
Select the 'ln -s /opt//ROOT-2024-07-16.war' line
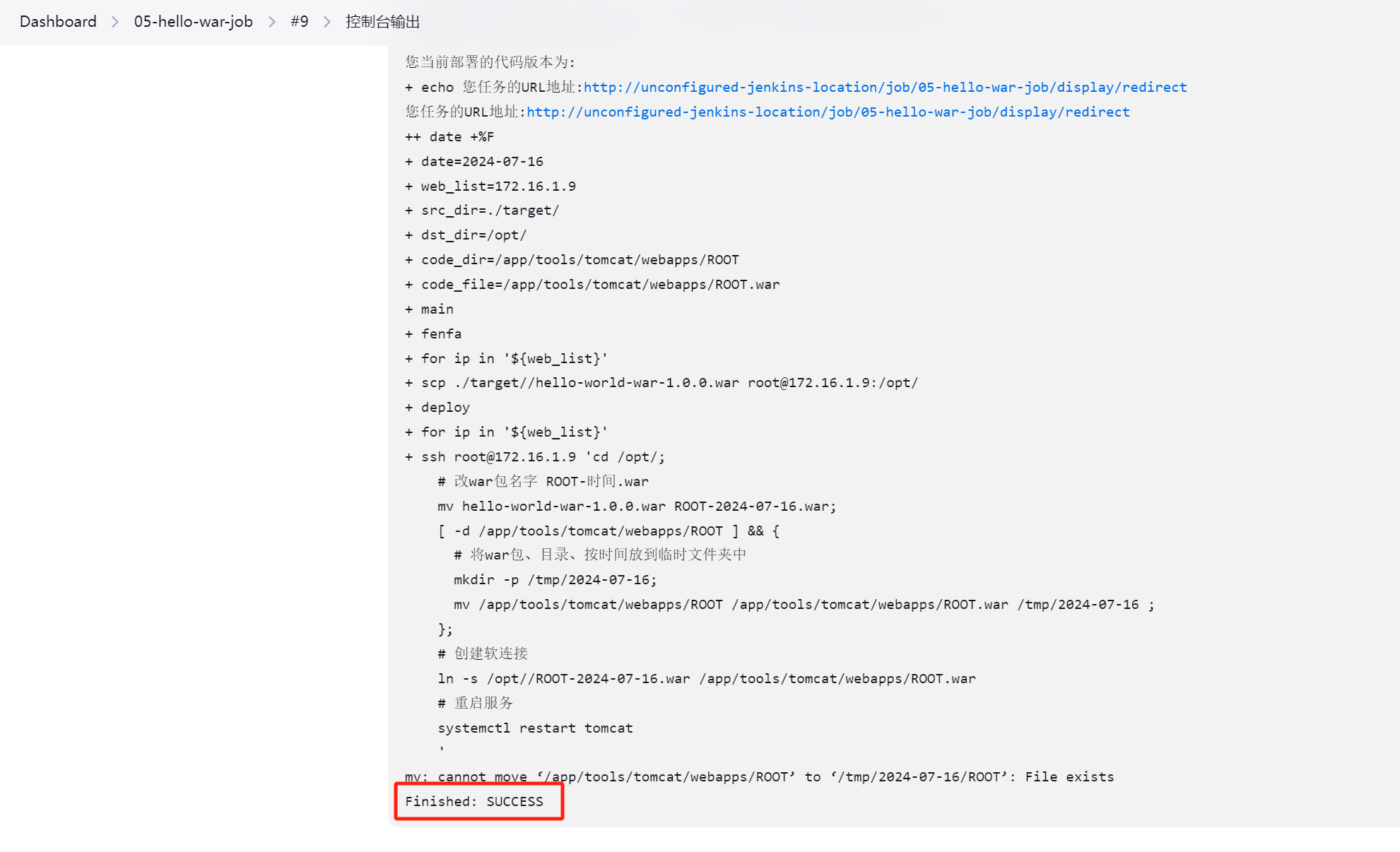[x=707, y=678]
